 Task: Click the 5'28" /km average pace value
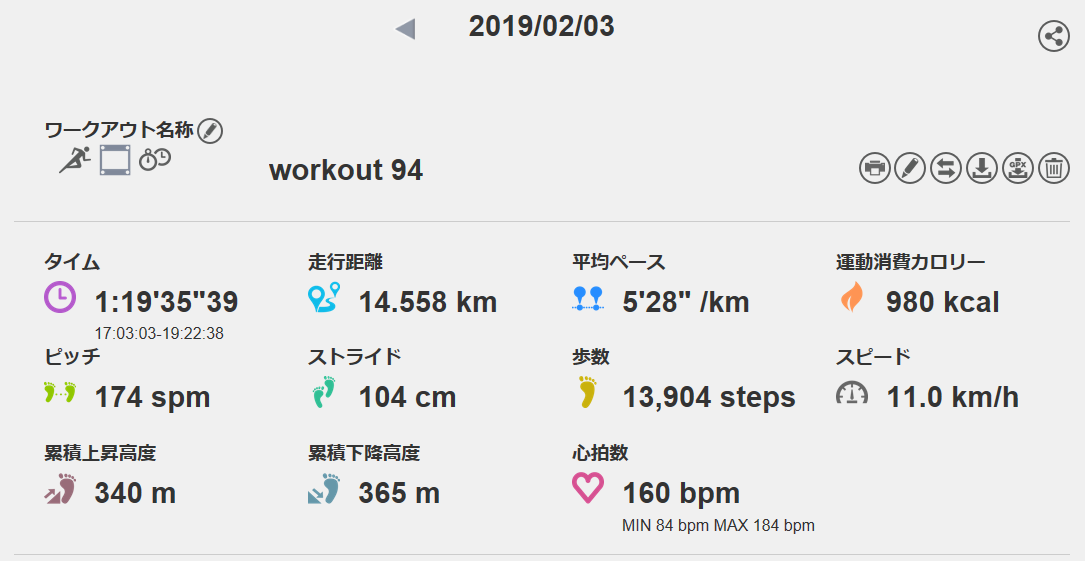pyautogui.click(x=686, y=302)
